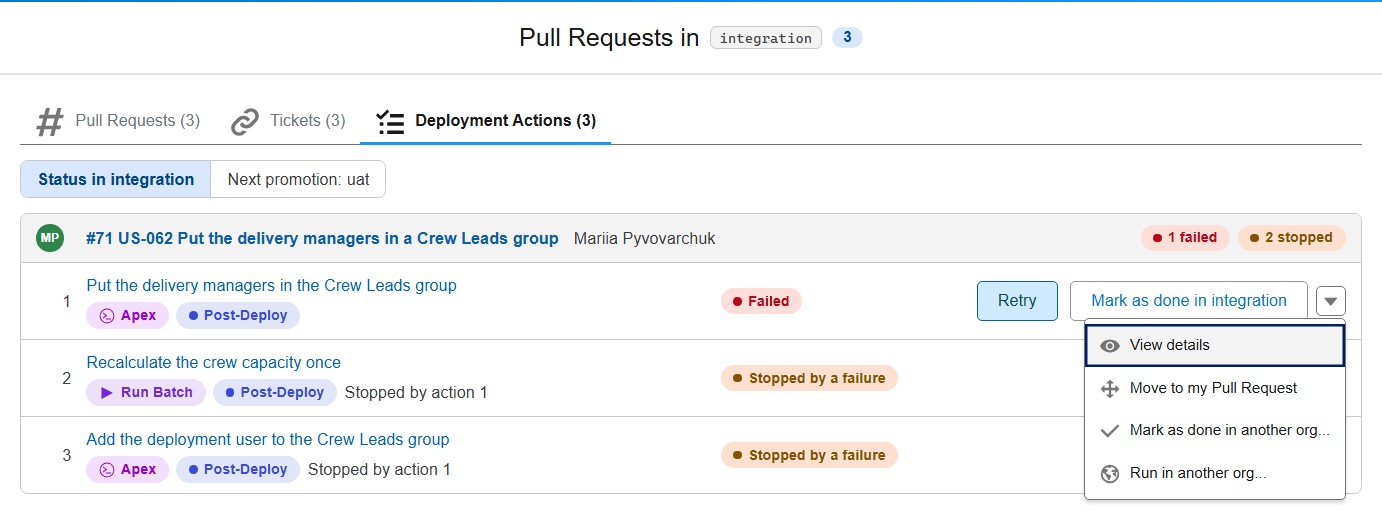1382x518 pixels.
Task: Switch to Next promotion: uat view
Action: pos(298,180)
